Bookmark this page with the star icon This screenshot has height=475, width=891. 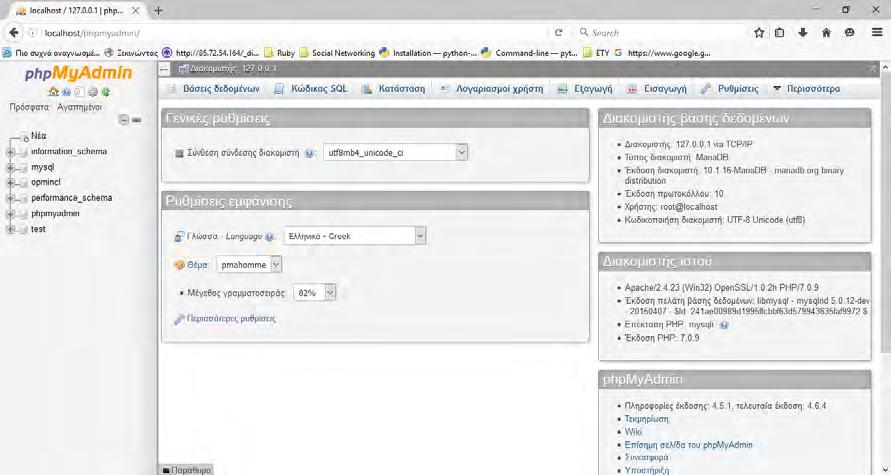click(759, 33)
